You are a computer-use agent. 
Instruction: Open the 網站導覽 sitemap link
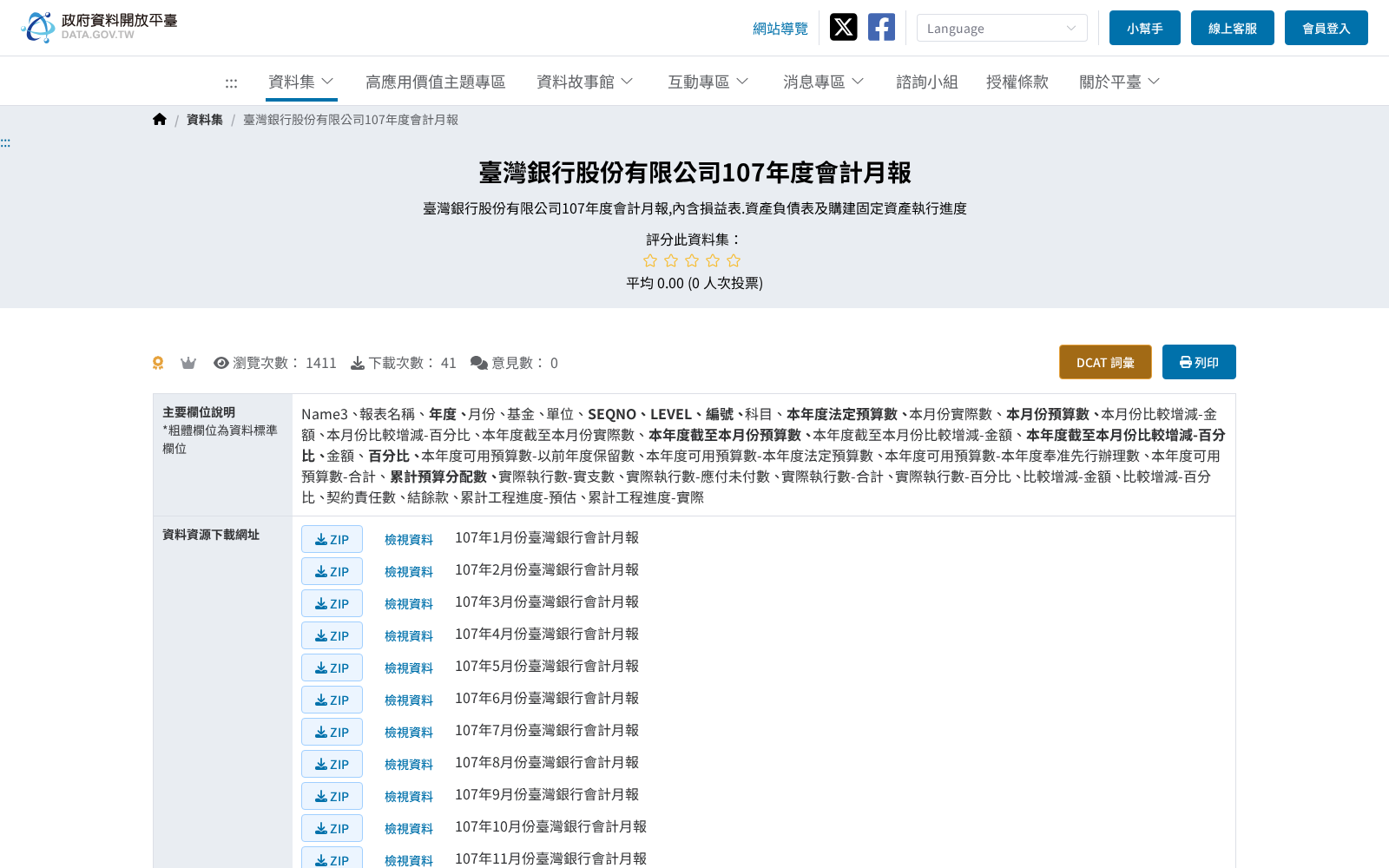(780, 28)
